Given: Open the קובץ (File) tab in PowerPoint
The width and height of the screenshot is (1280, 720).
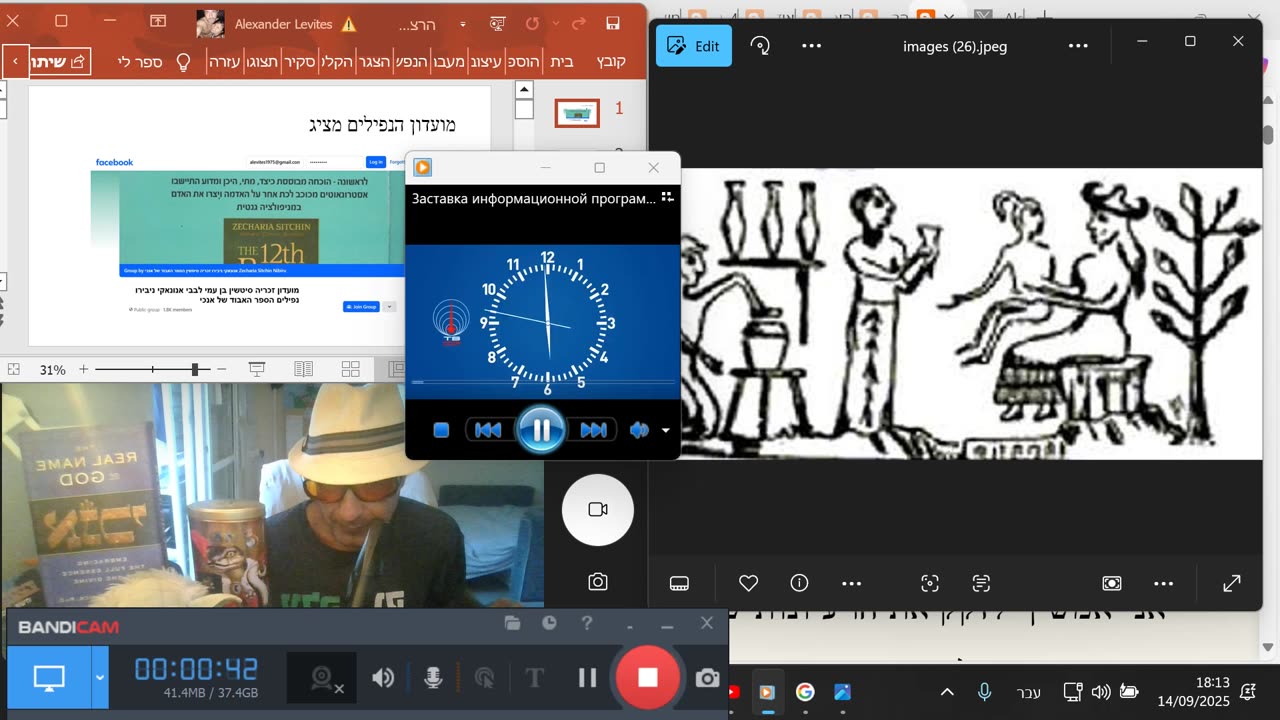Looking at the screenshot, I should pyautogui.click(x=611, y=61).
